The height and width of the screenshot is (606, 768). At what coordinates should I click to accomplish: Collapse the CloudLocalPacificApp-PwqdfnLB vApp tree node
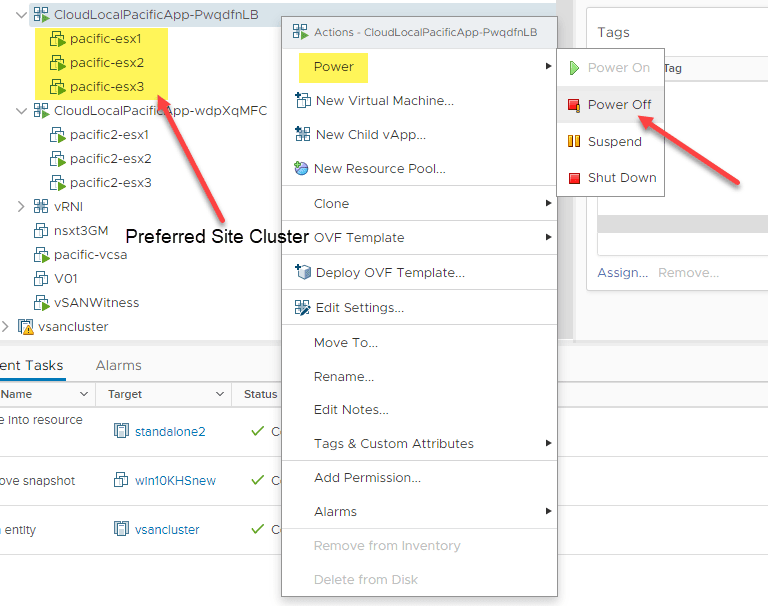click(x=22, y=15)
